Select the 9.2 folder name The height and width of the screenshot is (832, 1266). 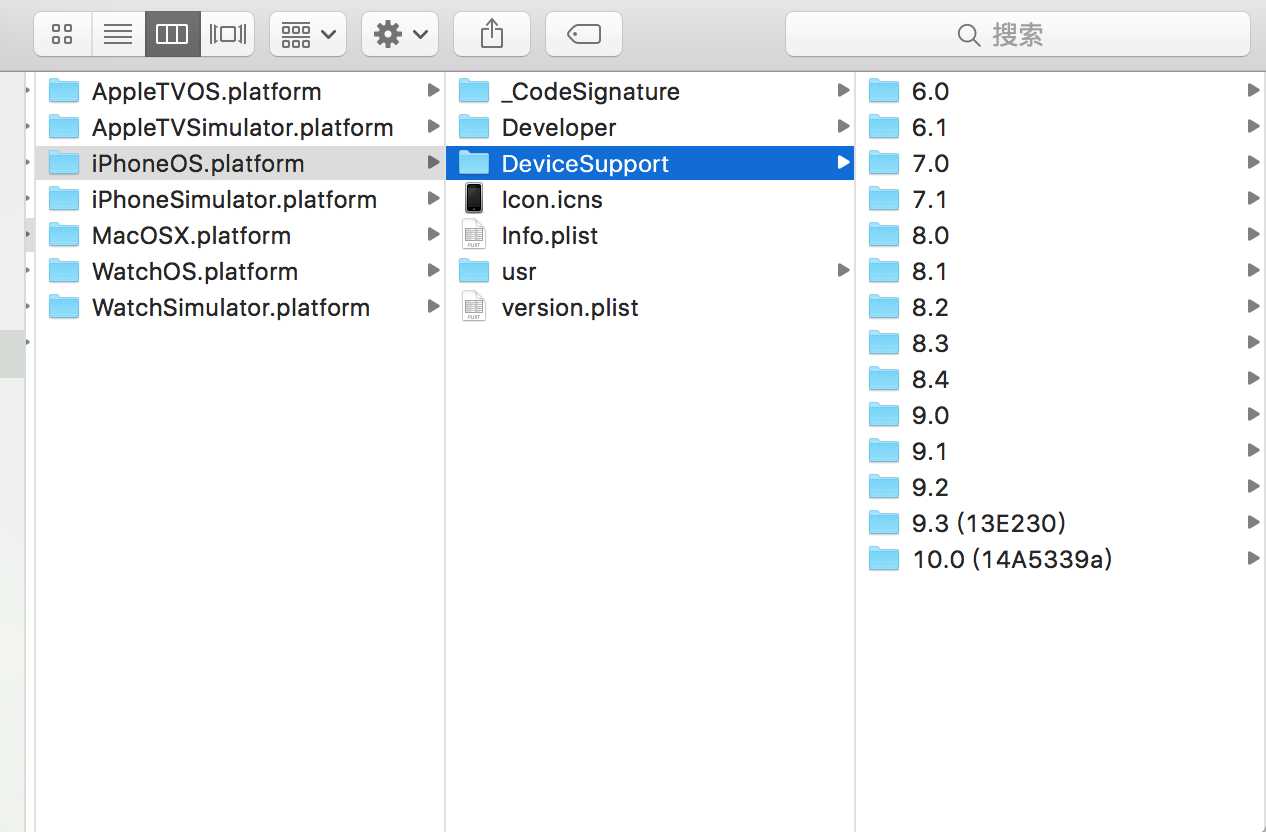930,488
